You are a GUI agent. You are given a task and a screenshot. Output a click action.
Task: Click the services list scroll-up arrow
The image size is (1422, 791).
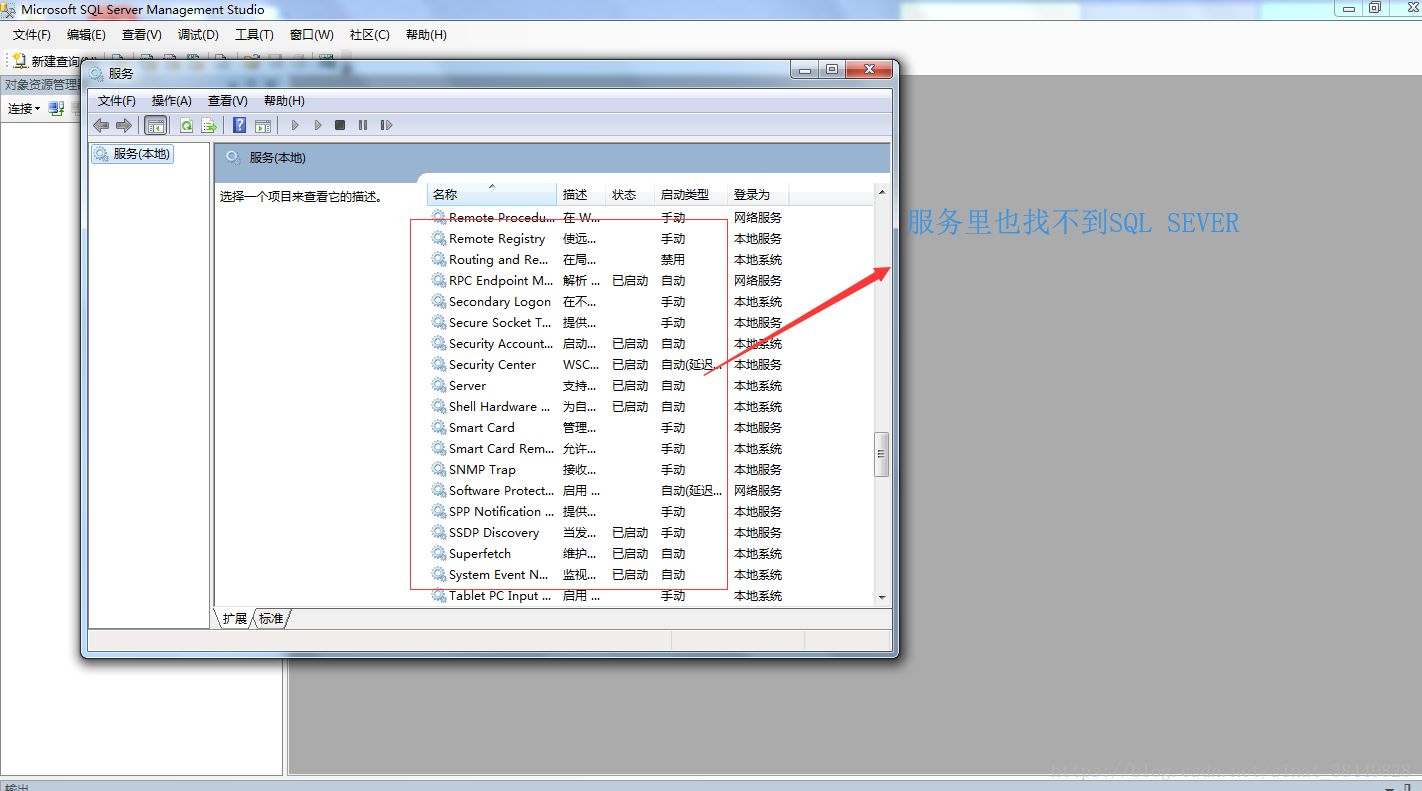(882, 192)
